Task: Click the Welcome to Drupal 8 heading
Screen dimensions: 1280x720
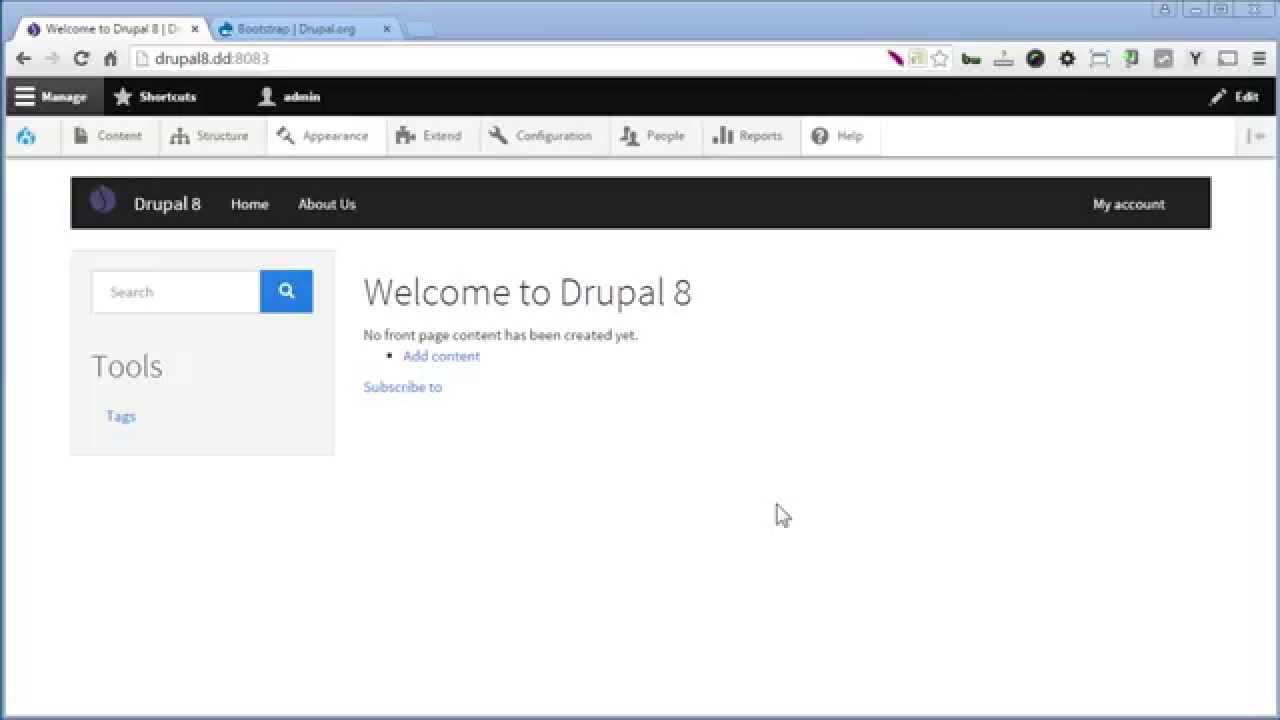Action: [527, 292]
